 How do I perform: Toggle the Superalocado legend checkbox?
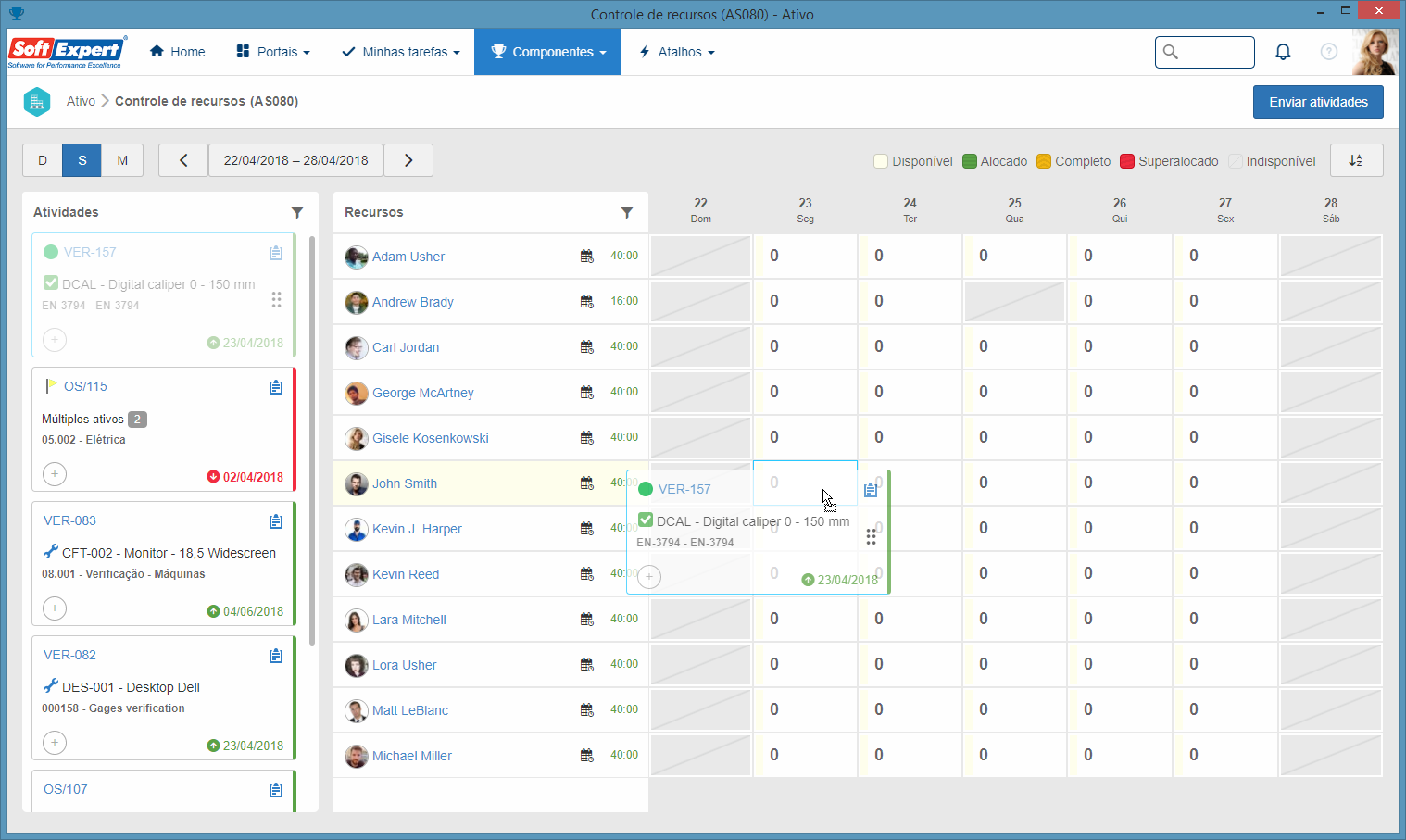pos(1127,161)
